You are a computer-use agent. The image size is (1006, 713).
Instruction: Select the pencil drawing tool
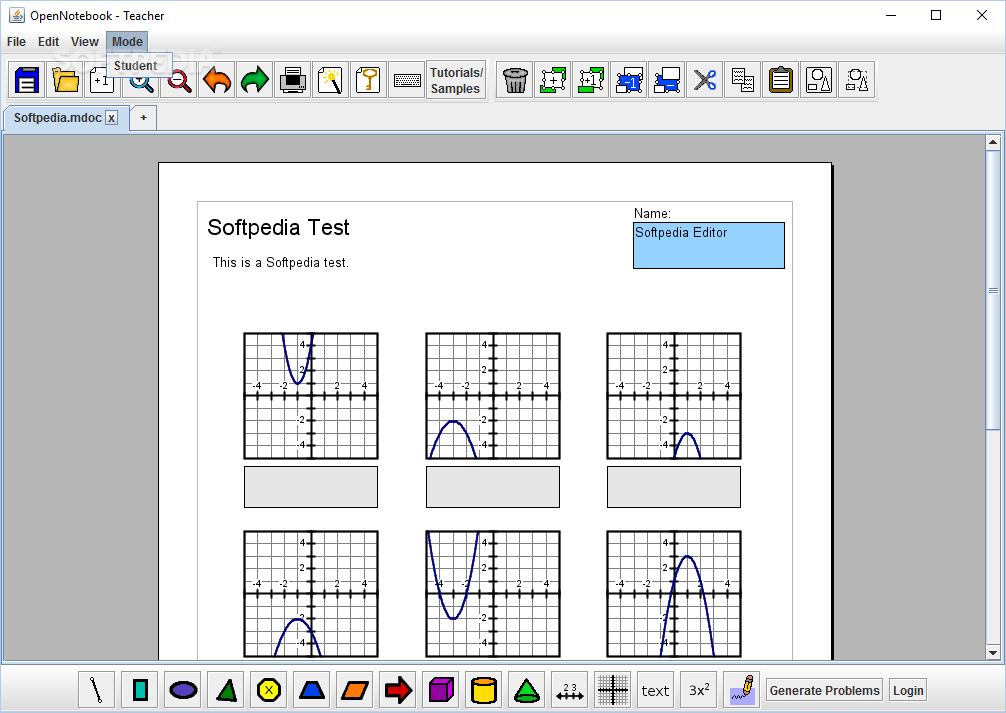[x=742, y=690]
